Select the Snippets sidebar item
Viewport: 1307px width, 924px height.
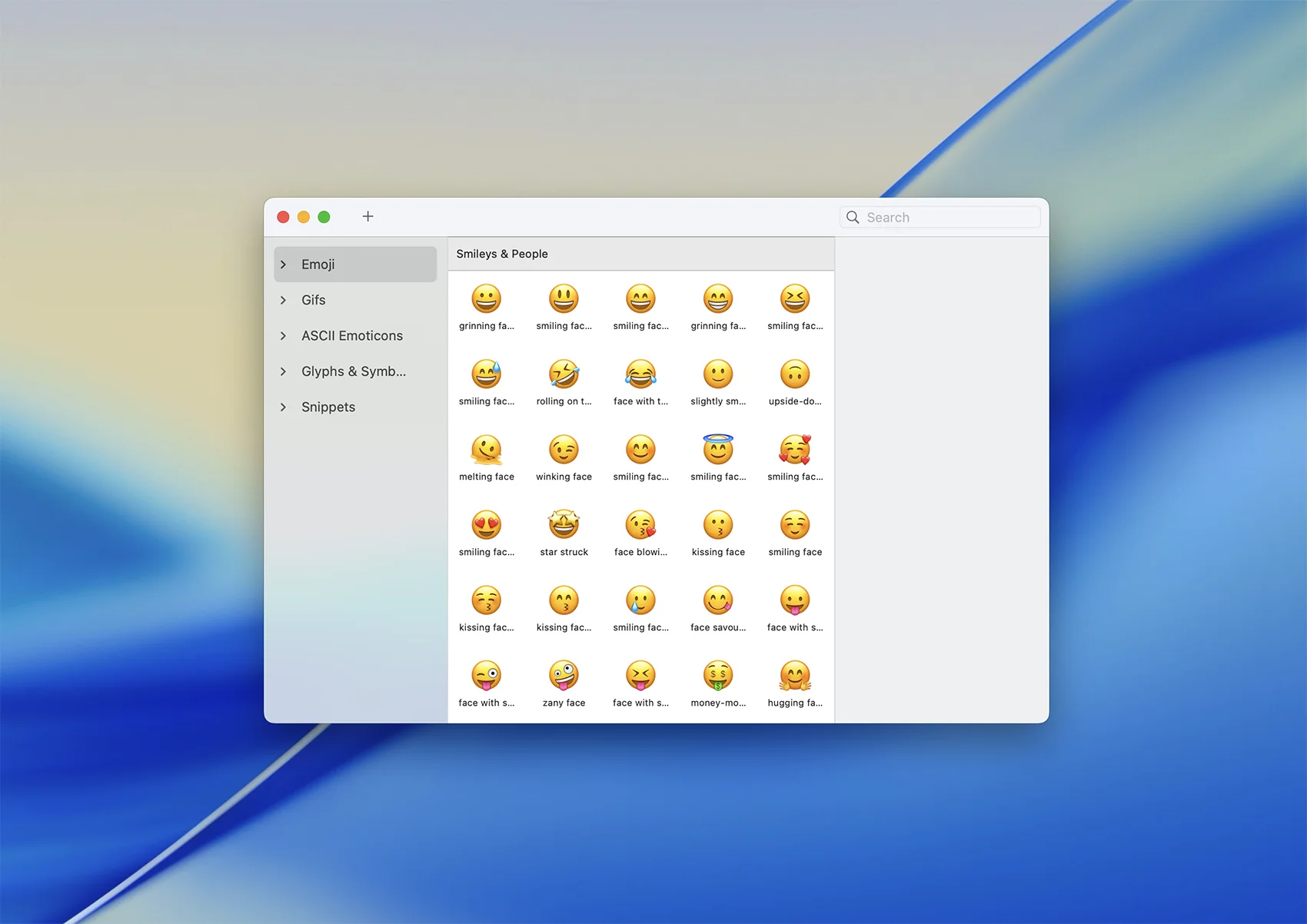click(328, 407)
